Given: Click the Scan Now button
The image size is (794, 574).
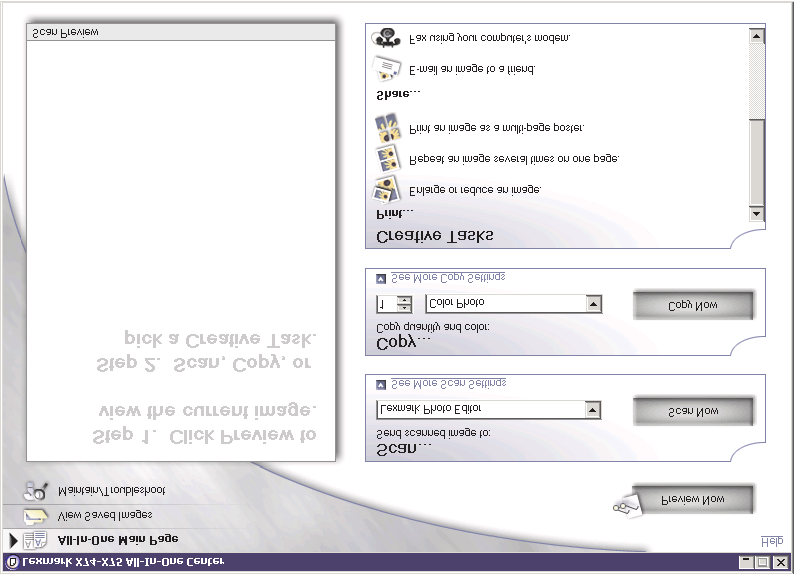Looking at the screenshot, I should pyautogui.click(x=693, y=411).
